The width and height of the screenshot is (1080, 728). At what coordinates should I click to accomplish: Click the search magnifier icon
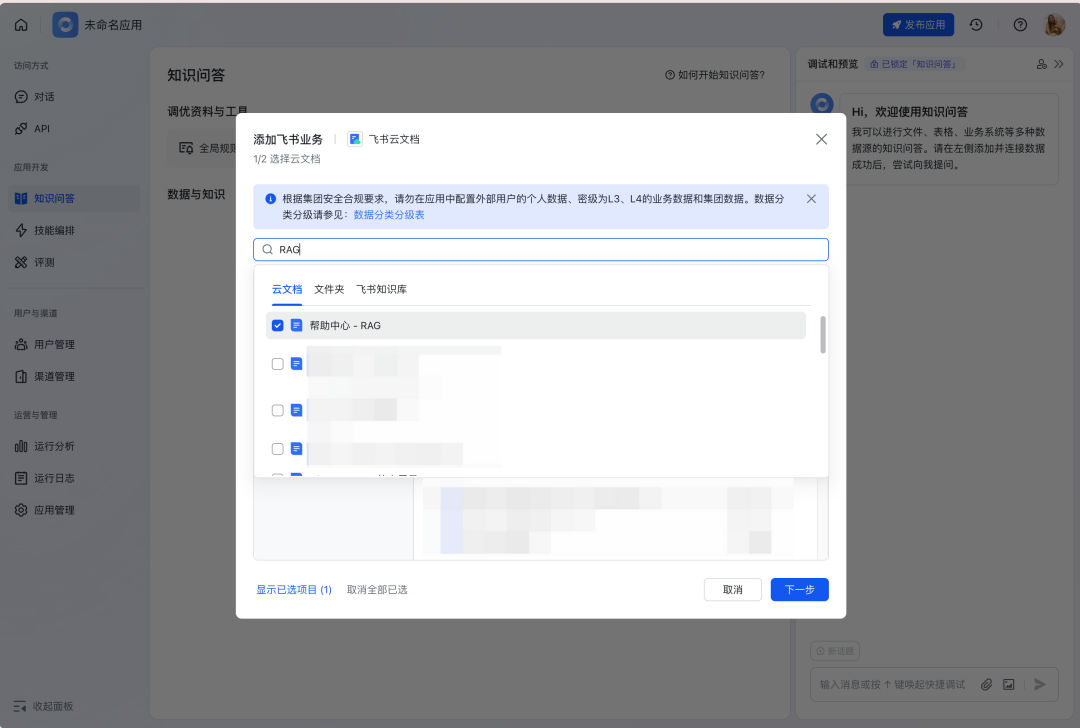pos(267,249)
